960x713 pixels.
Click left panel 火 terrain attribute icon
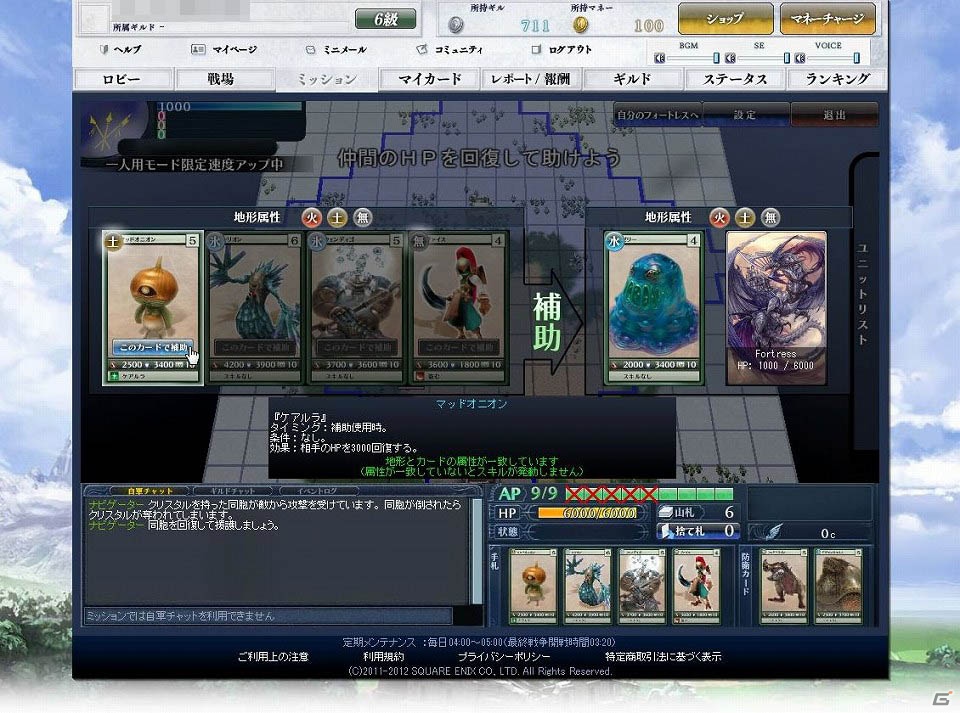coord(312,217)
